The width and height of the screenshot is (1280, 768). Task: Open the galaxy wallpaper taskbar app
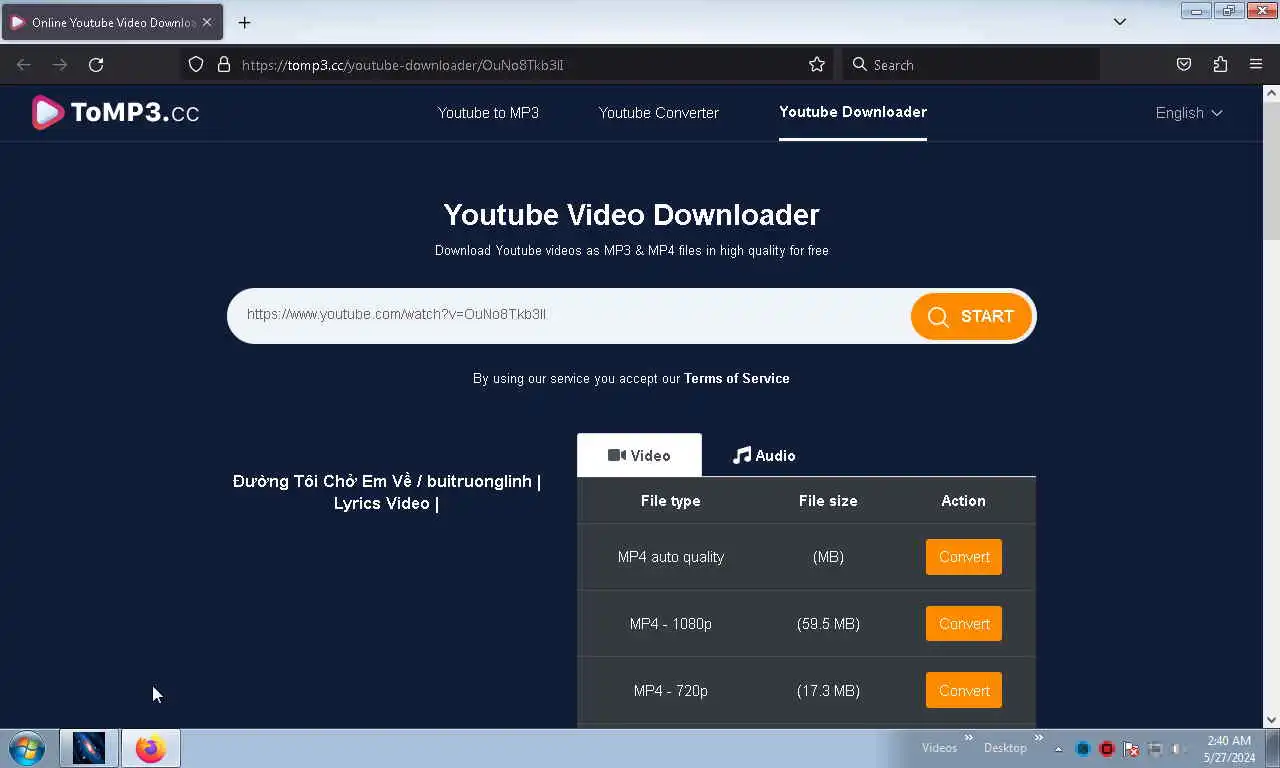(89, 748)
